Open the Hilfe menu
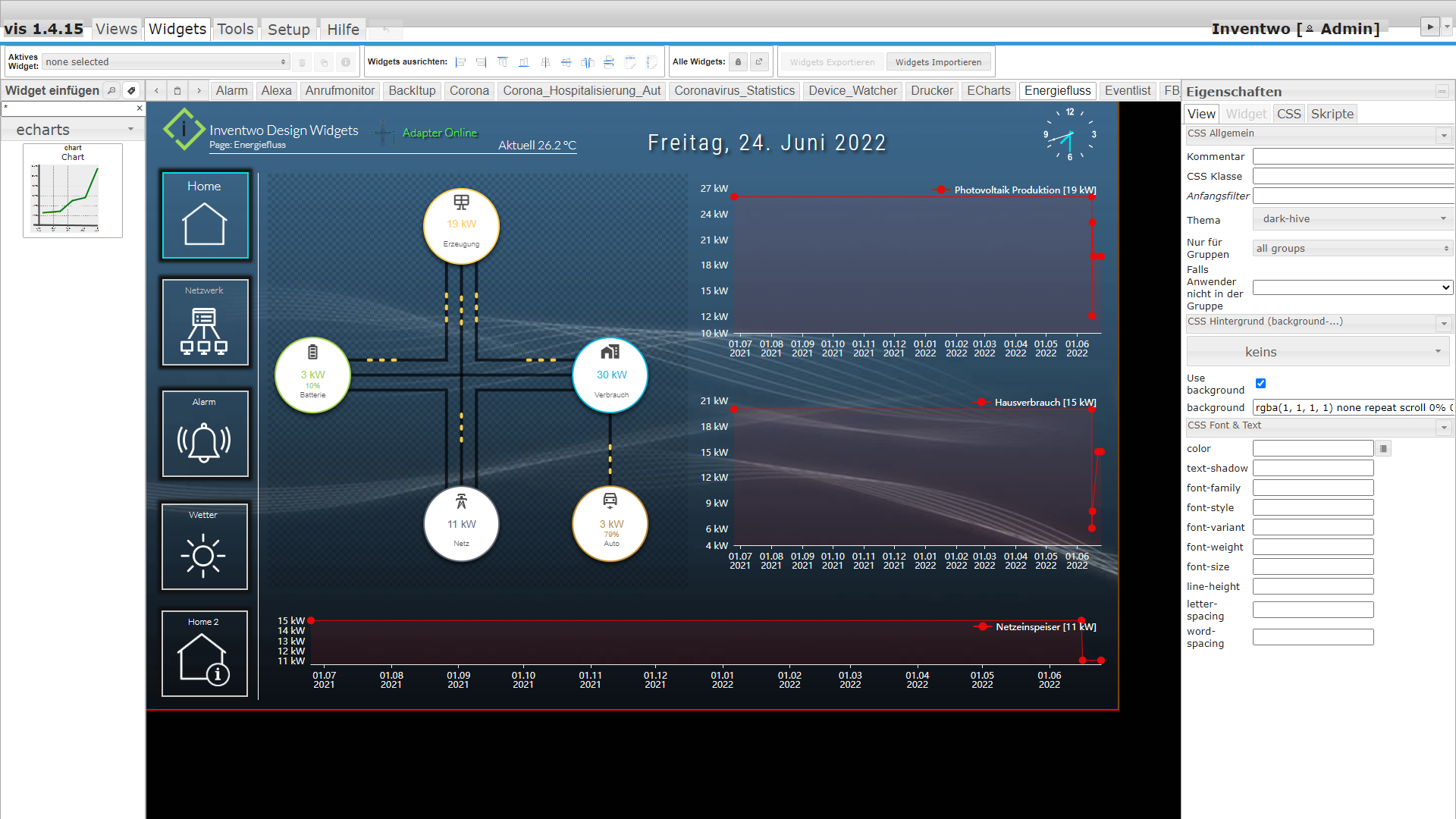This screenshot has height=819, width=1456. [x=343, y=30]
